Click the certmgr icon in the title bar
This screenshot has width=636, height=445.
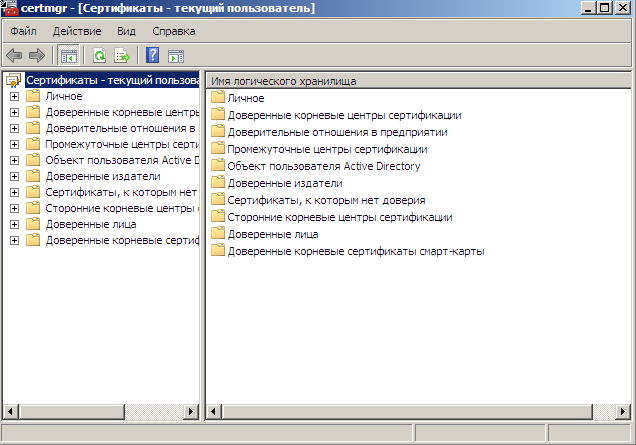pos(9,8)
